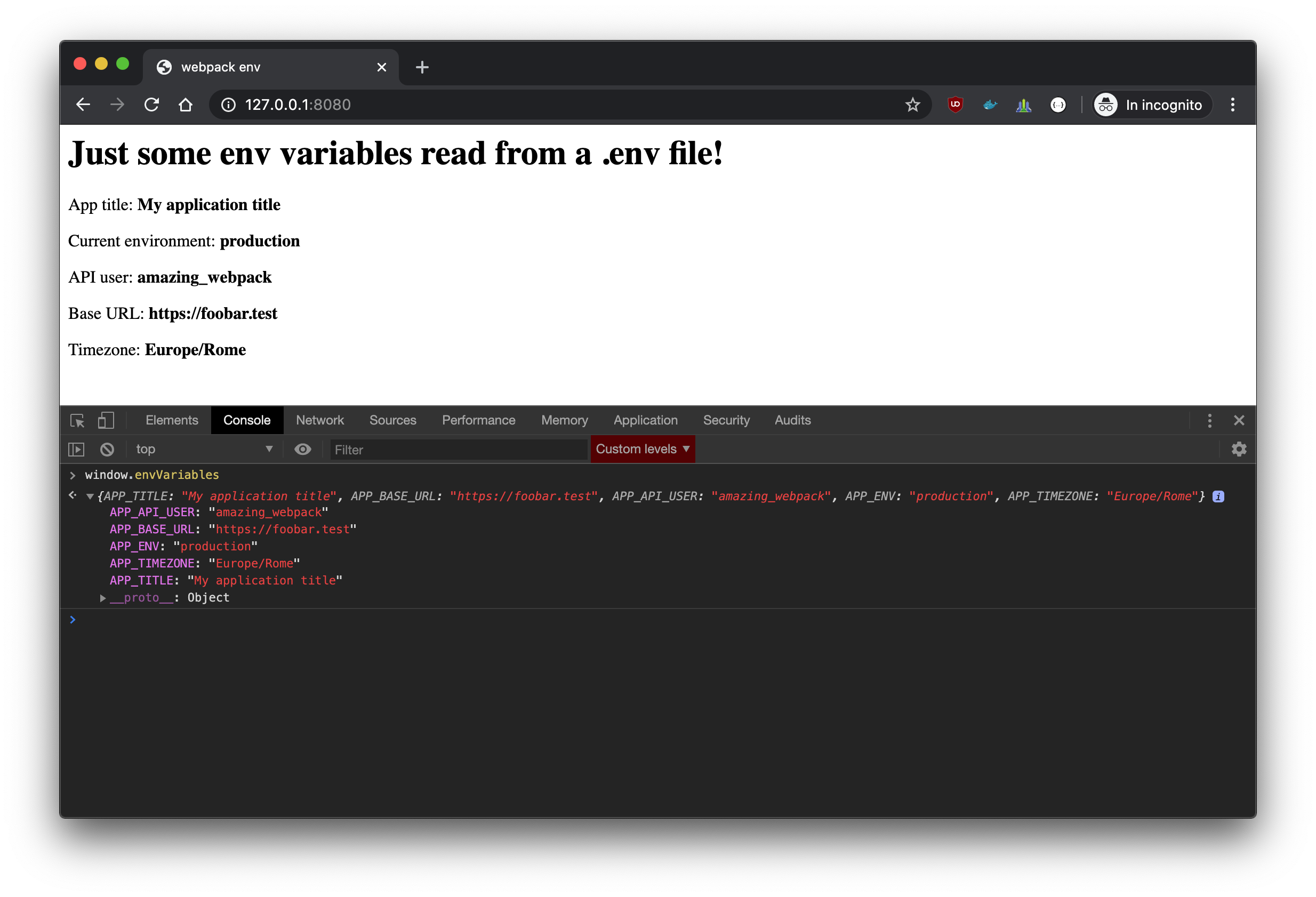The width and height of the screenshot is (1316, 897).
Task: Click the inspect element picker icon
Action: 77,420
